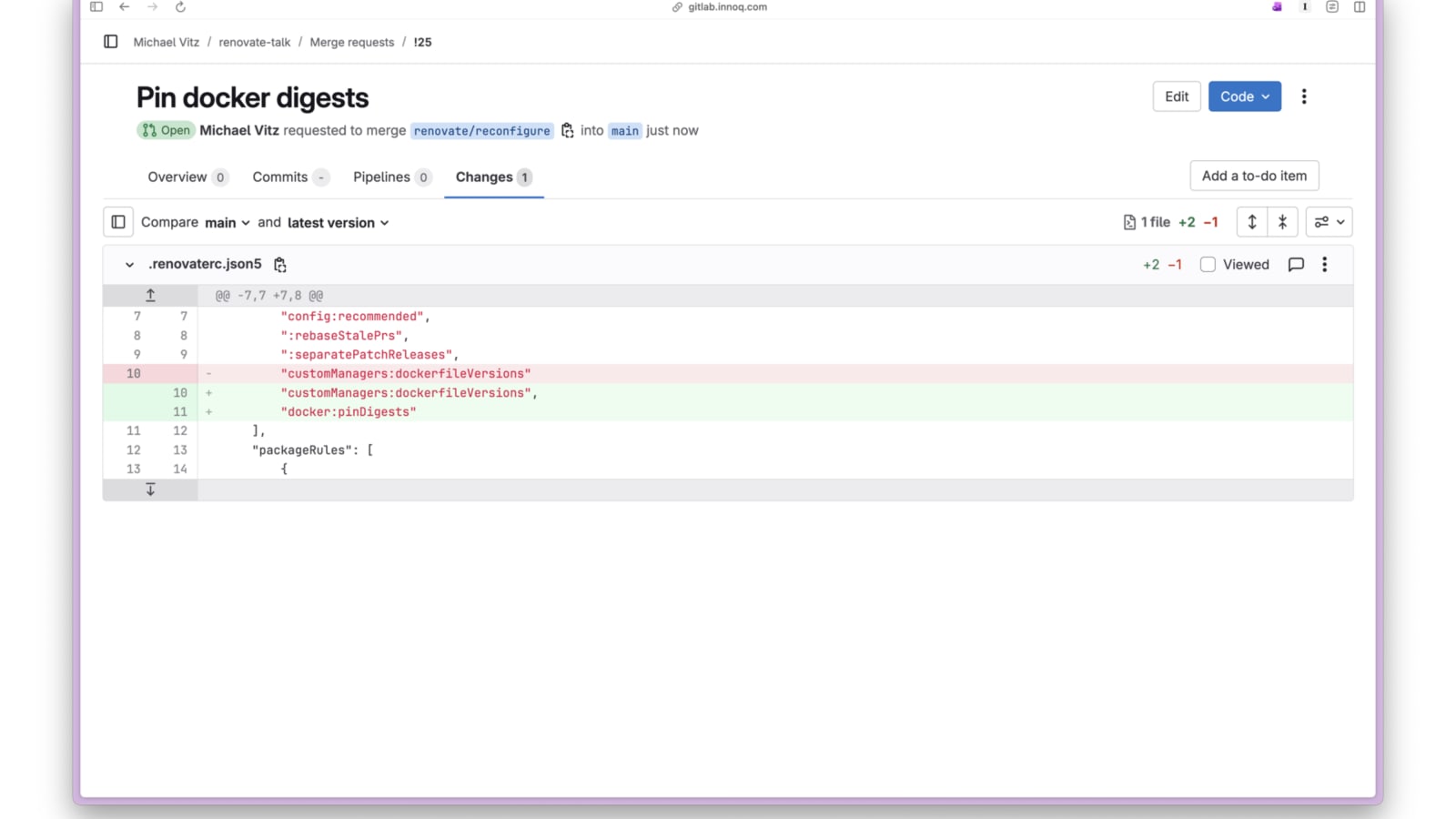Open Michael Vitz breadcrumb link
Viewport: 1456px width, 819px height.
click(167, 42)
